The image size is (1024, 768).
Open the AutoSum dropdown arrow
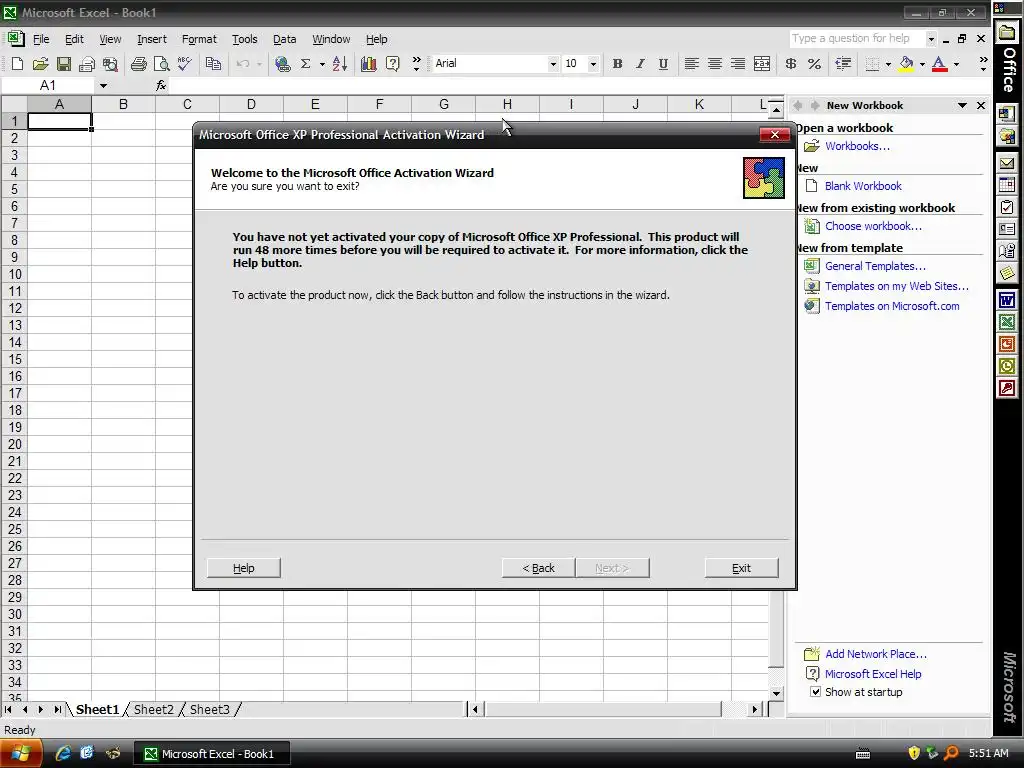(x=322, y=64)
